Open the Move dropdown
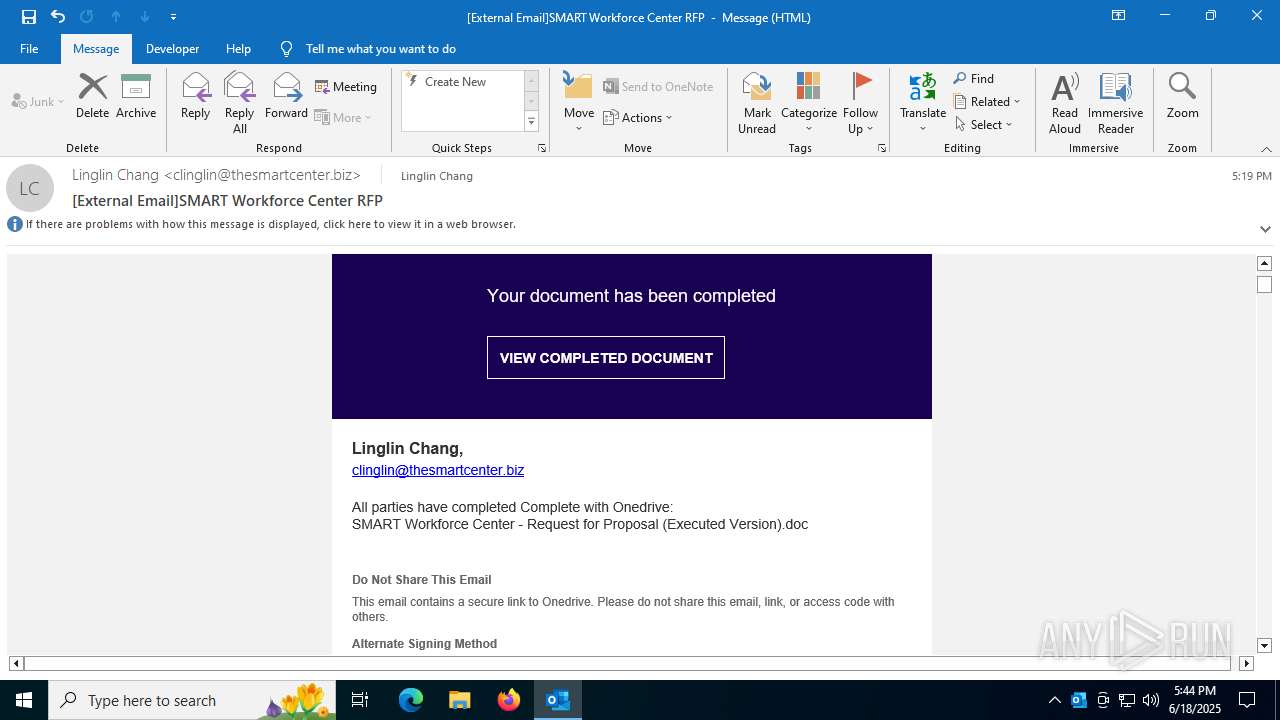Screen dimensions: 1280x720 click(x=579, y=103)
